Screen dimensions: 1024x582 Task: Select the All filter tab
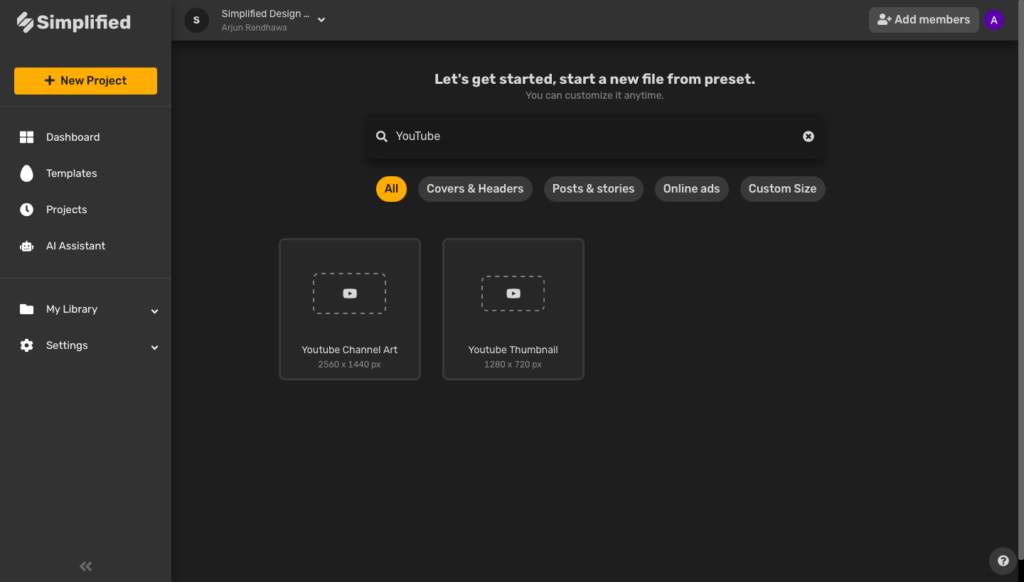pyautogui.click(x=391, y=189)
